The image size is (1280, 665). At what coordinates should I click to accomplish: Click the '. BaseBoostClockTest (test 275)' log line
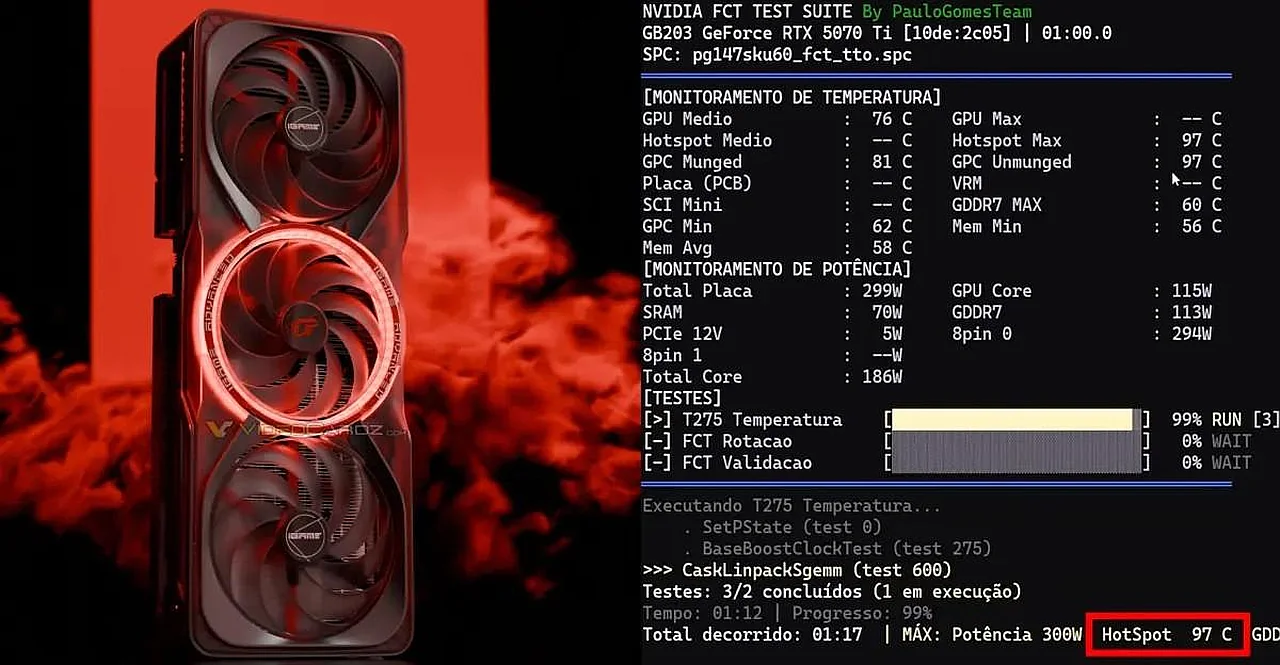[837, 549]
